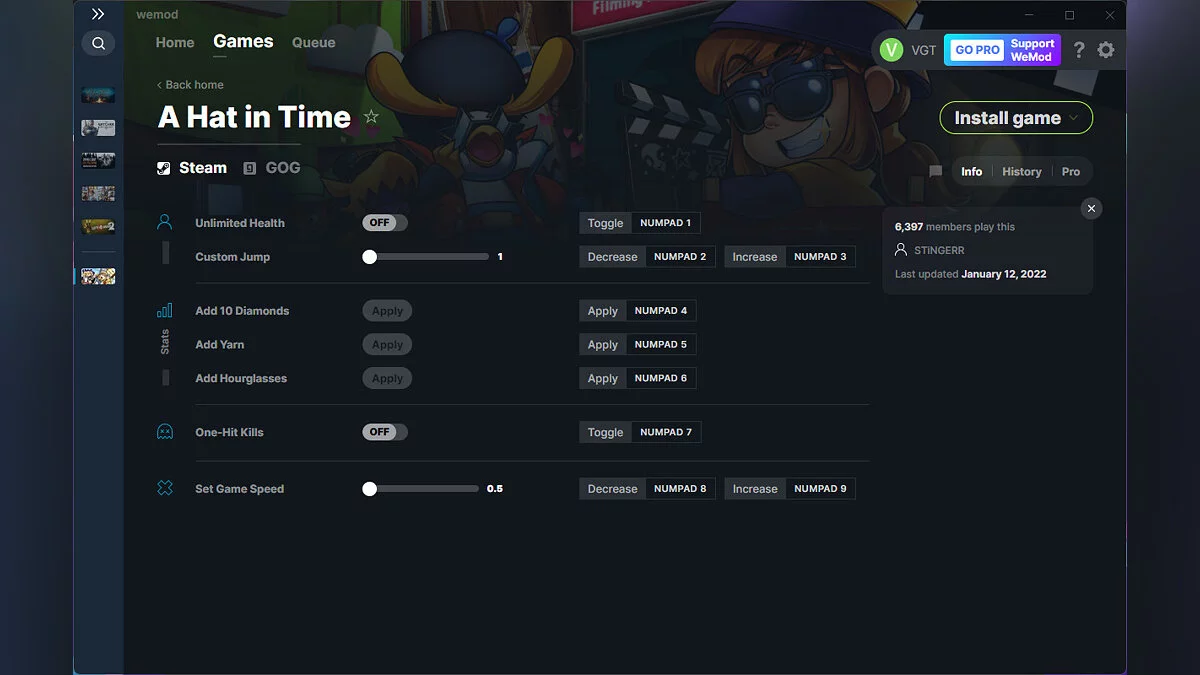Select the Player category icon in the sidebar
The image size is (1200, 675).
[165, 222]
